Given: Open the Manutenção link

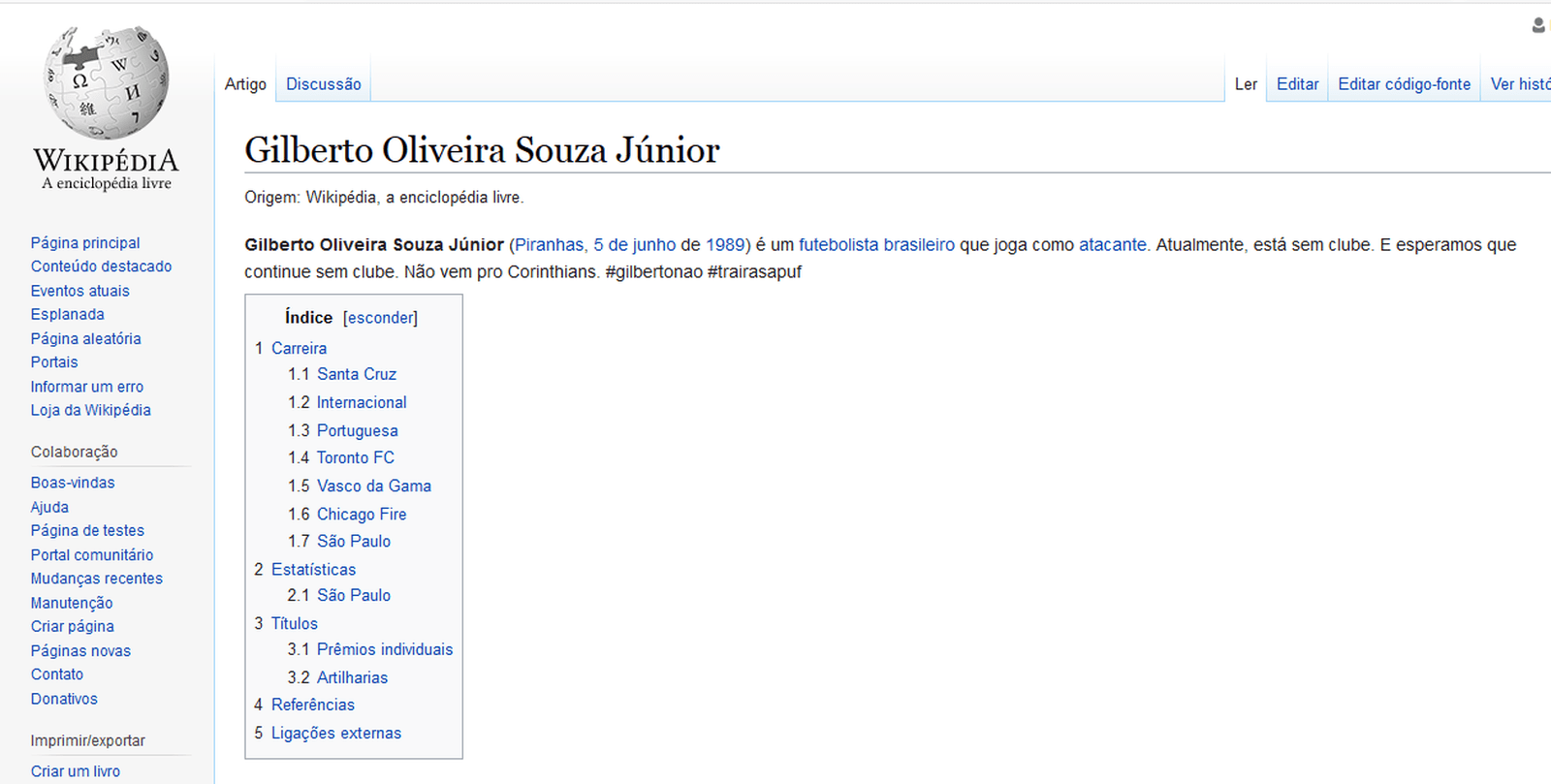Looking at the screenshot, I should click(72, 603).
